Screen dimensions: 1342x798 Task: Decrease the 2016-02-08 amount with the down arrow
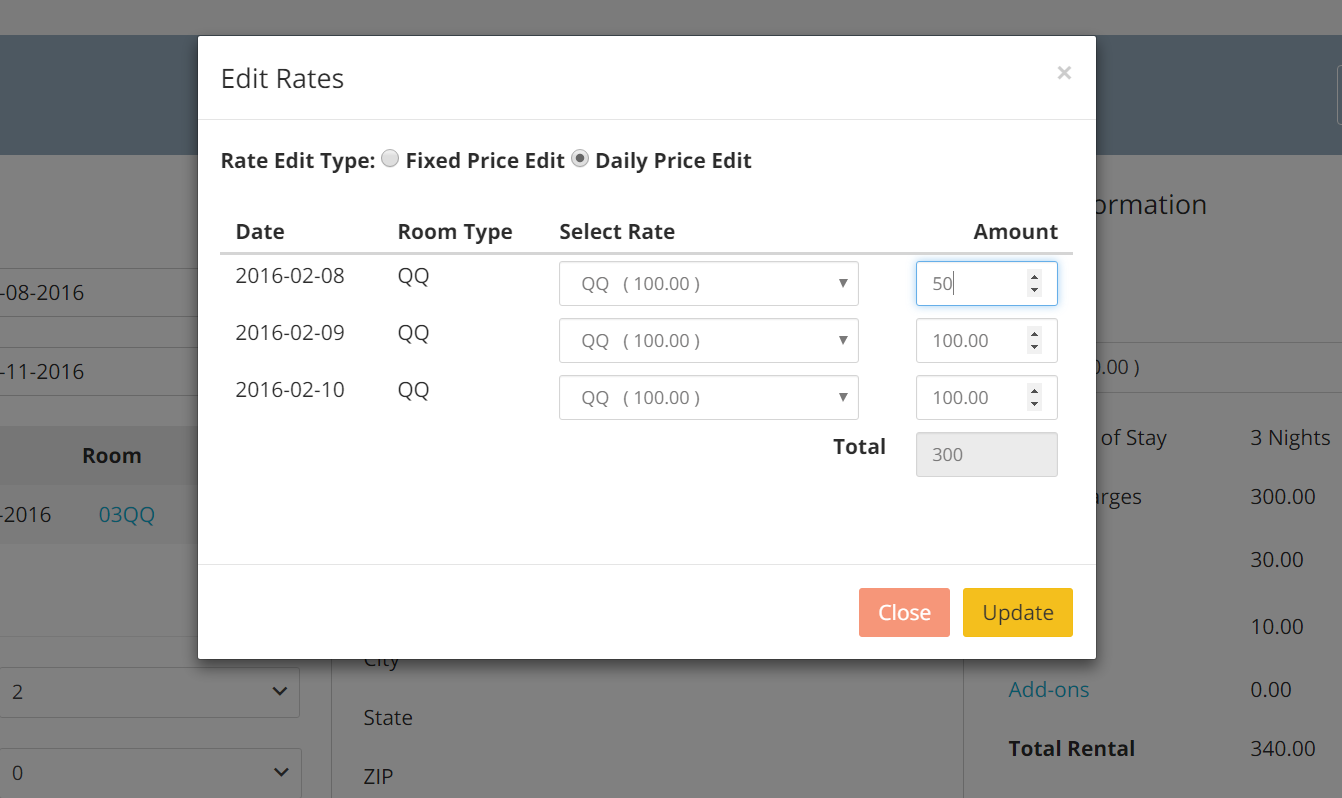point(1034,291)
